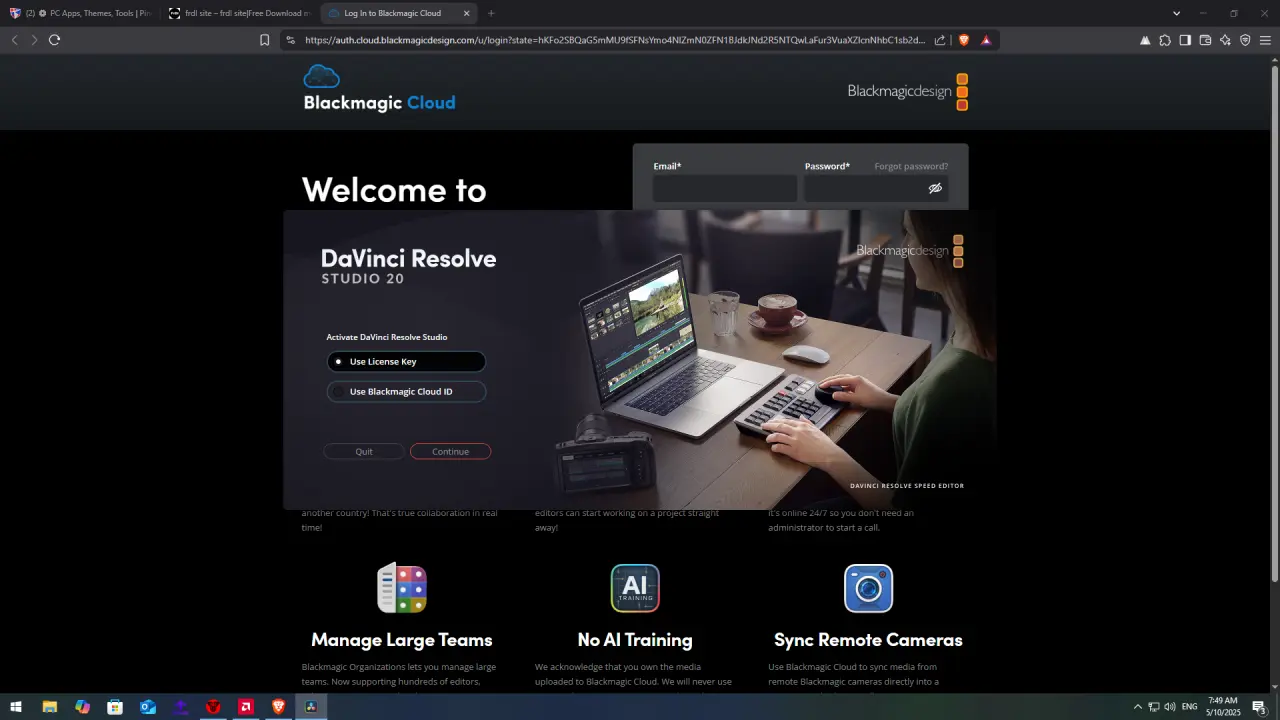Open the 7:49 AM clock and calendar
The image size is (1280, 720).
click(x=1223, y=707)
